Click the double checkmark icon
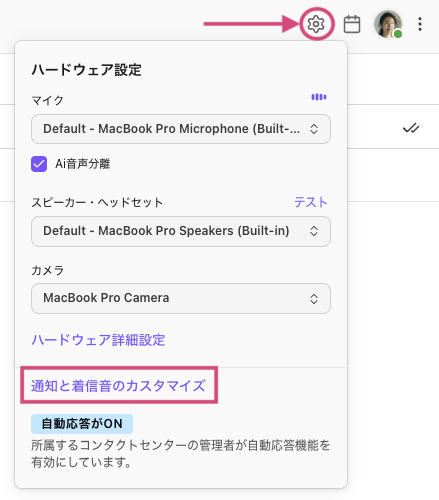This screenshot has height=500, width=439. pyautogui.click(x=411, y=128)
